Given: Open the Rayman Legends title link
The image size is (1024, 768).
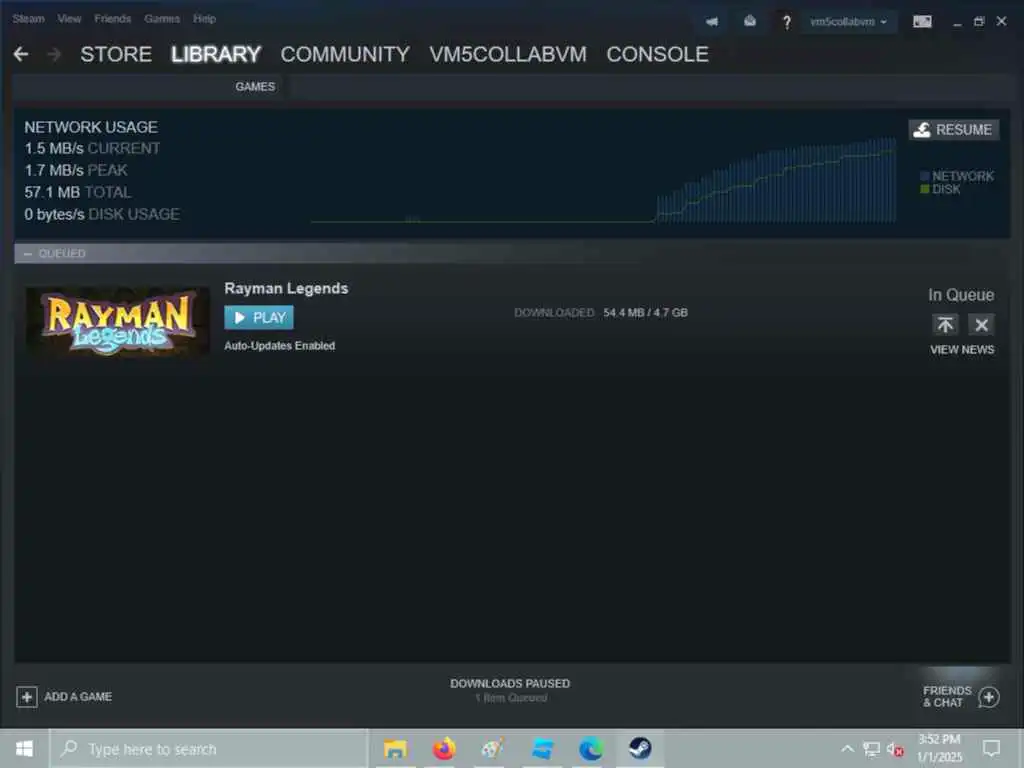Looking at the screenshot, I should pyautogui.click(x=286, y=289).
